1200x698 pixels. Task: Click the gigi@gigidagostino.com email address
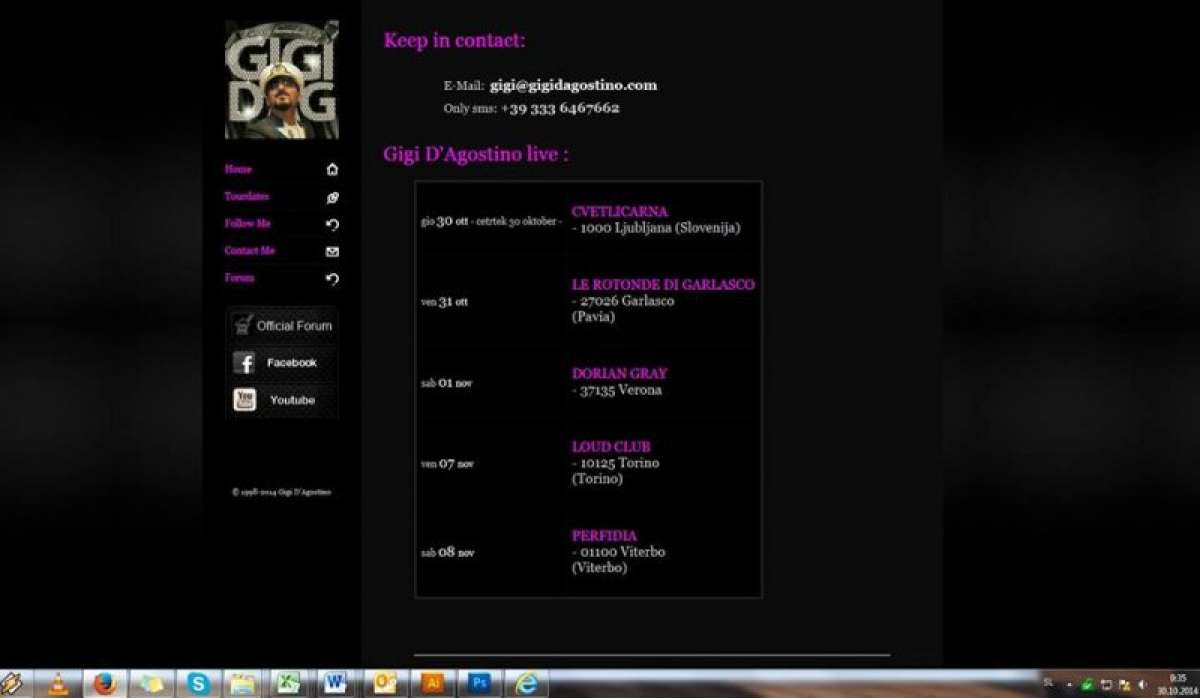(573, 85)
